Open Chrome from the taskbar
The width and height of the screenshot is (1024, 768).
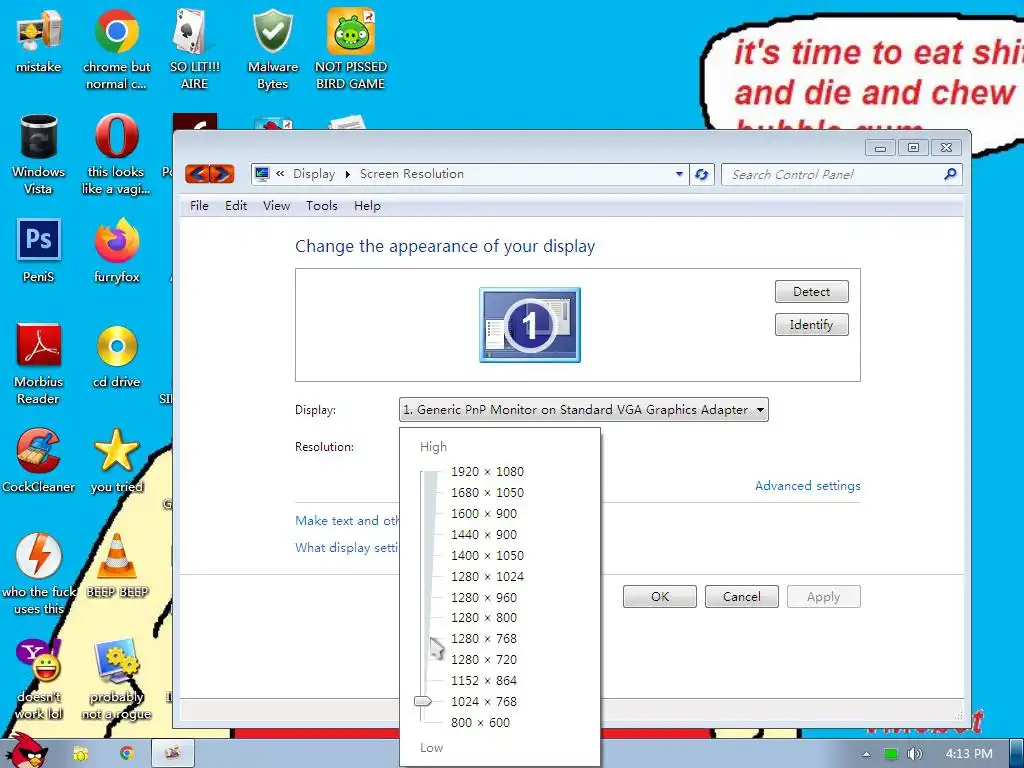pyautogui.click(x=127, y=753)
